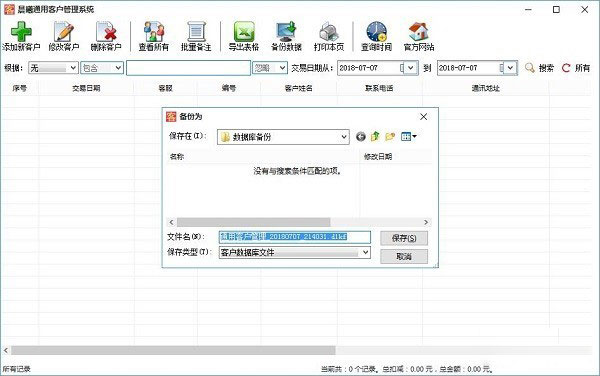
Task: Open the start transaction date picker dropdown
Action: point(410,68)
